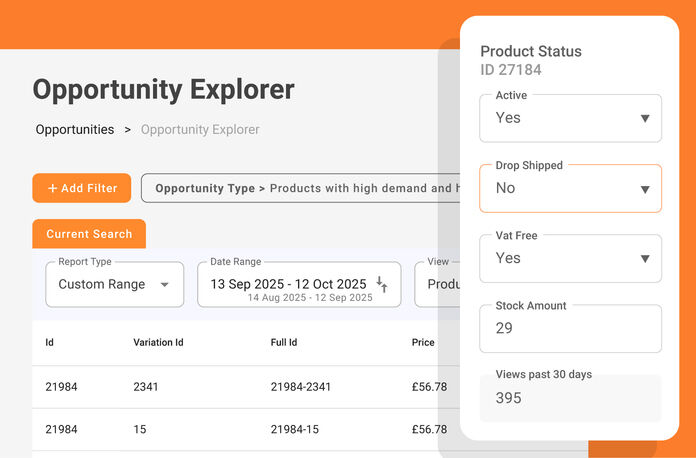Open the Report Type Custom Range dropdown
Screen dimensions: 696x458
[x=114, y=284]
